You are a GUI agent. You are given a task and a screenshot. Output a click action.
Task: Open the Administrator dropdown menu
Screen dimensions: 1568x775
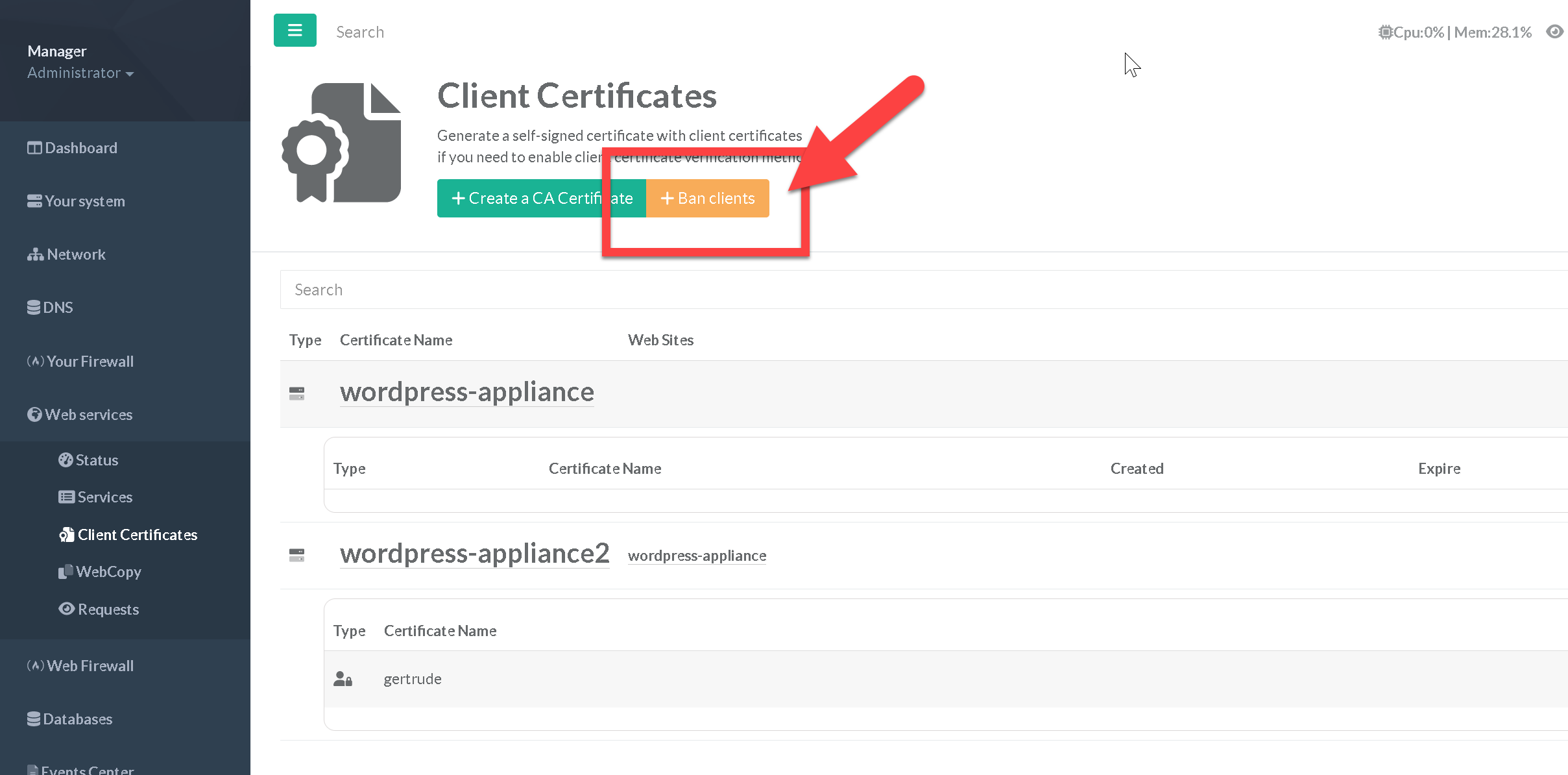tap(80, 73)
